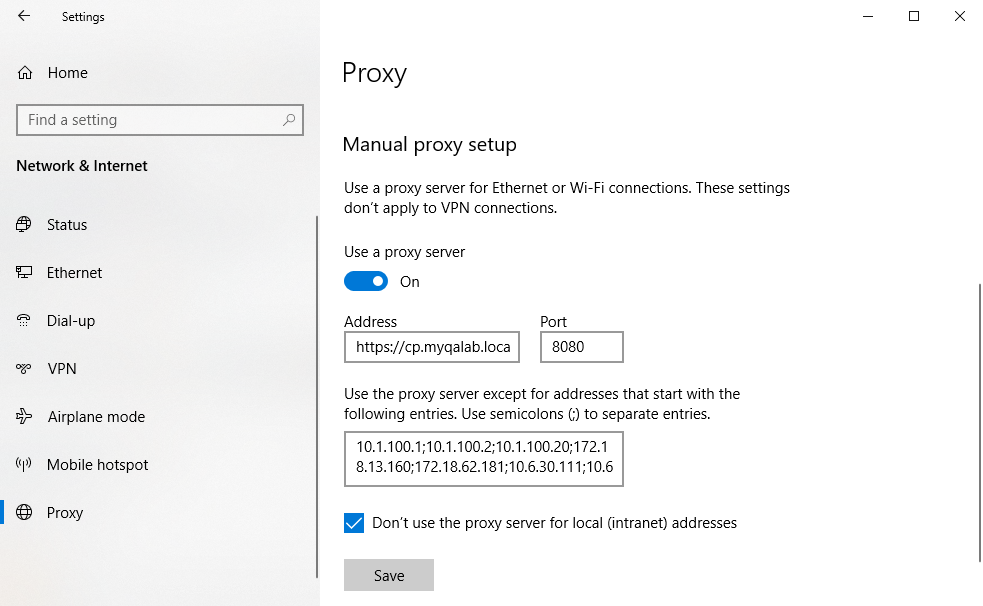
Task: Click the proxy exceptions text box
Action: click(x=483, y=458)
